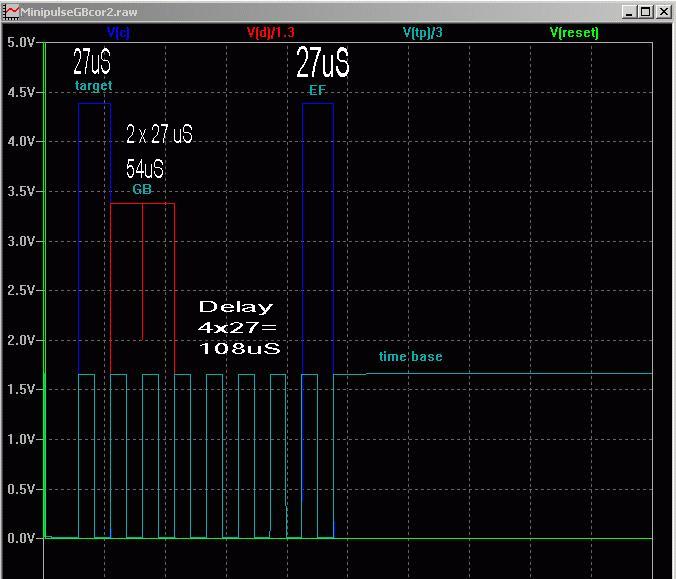
Task: Click the 'GB' annotation text
Action: (142, 189)
